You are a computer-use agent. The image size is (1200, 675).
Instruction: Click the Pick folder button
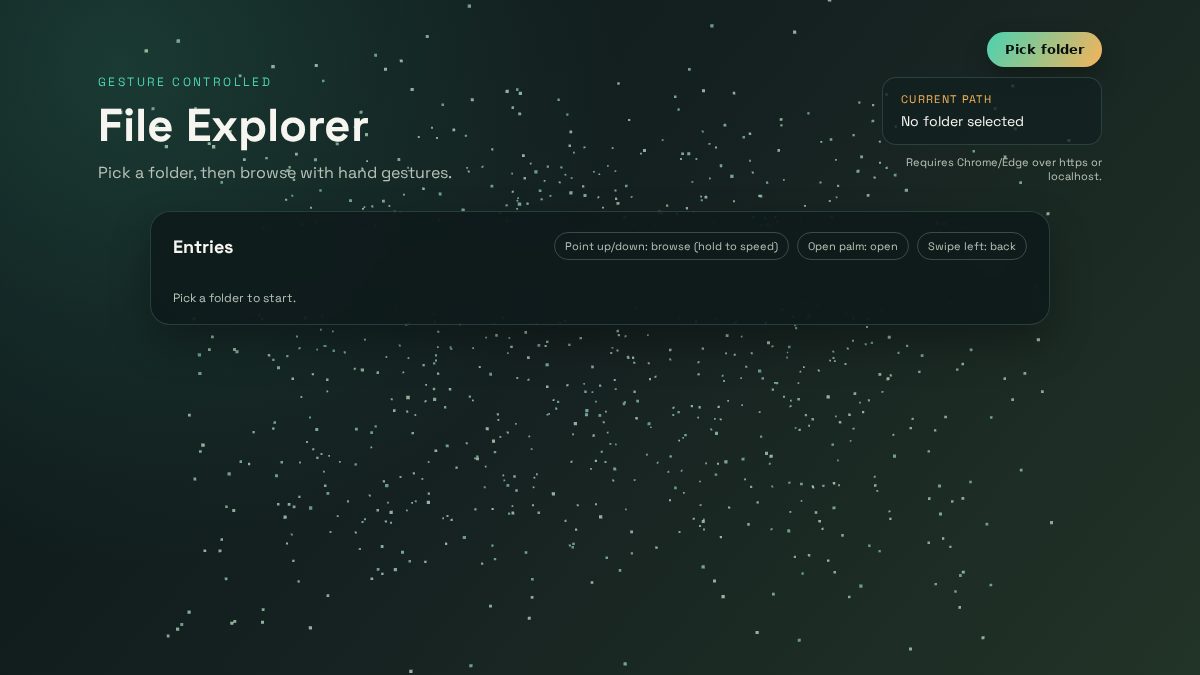[x=1044, y=49]
